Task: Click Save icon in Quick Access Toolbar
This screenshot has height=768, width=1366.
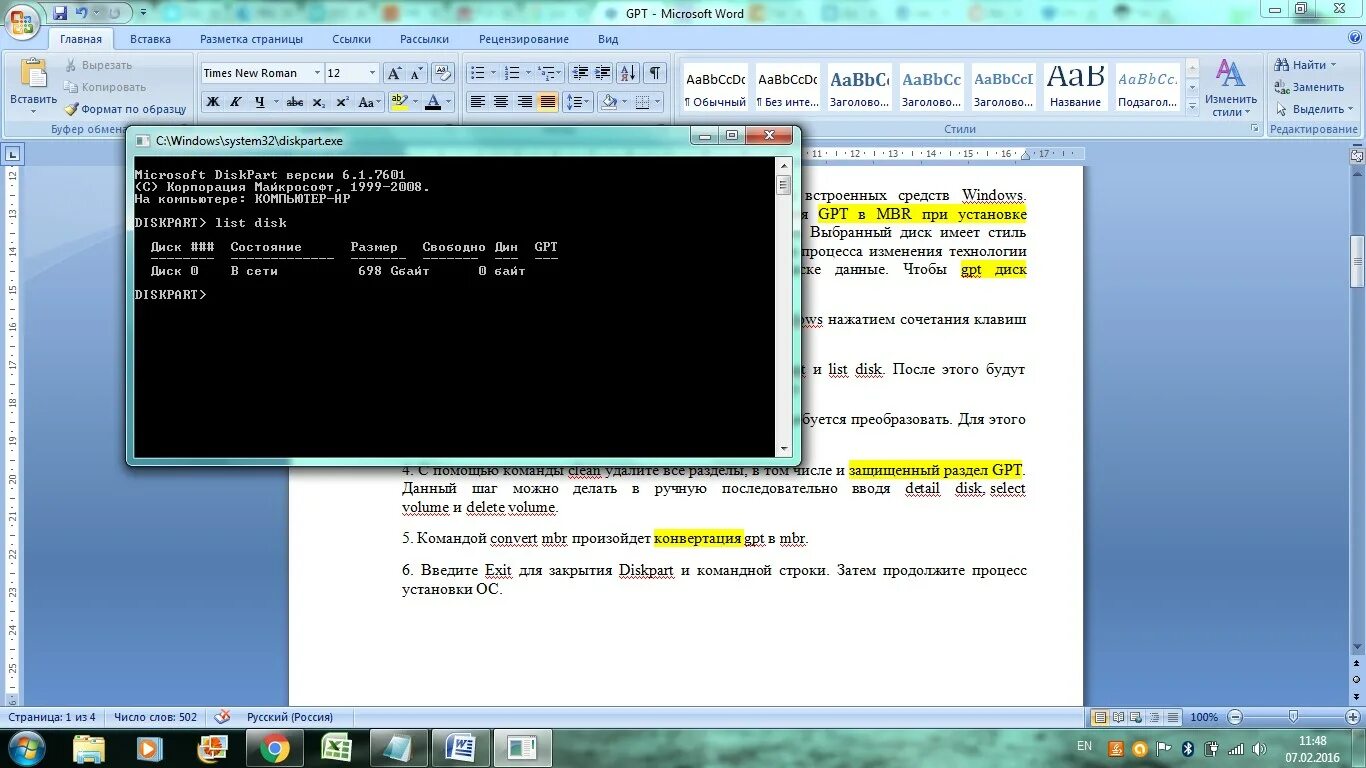Action: tap(59, 13)
